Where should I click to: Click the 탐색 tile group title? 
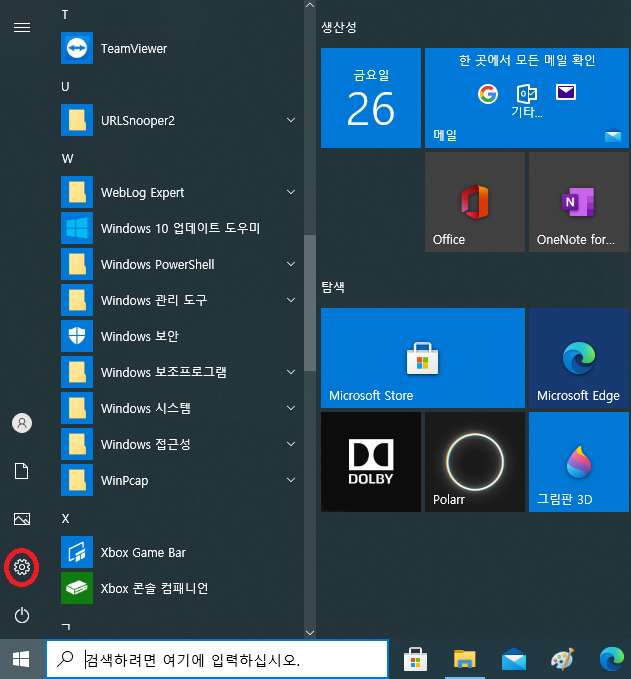333,287
